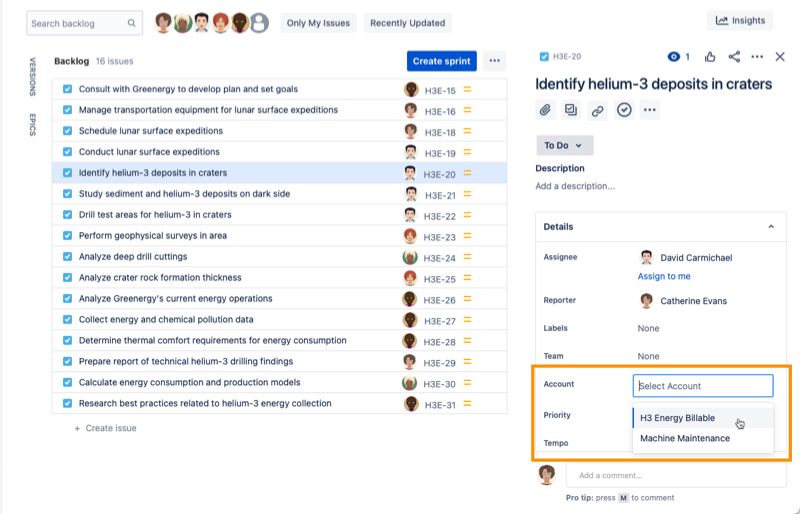Click the thumbs-up vote icon
Image resolution: width=800 pixels, height=514 pixels.
pos(710,57)
